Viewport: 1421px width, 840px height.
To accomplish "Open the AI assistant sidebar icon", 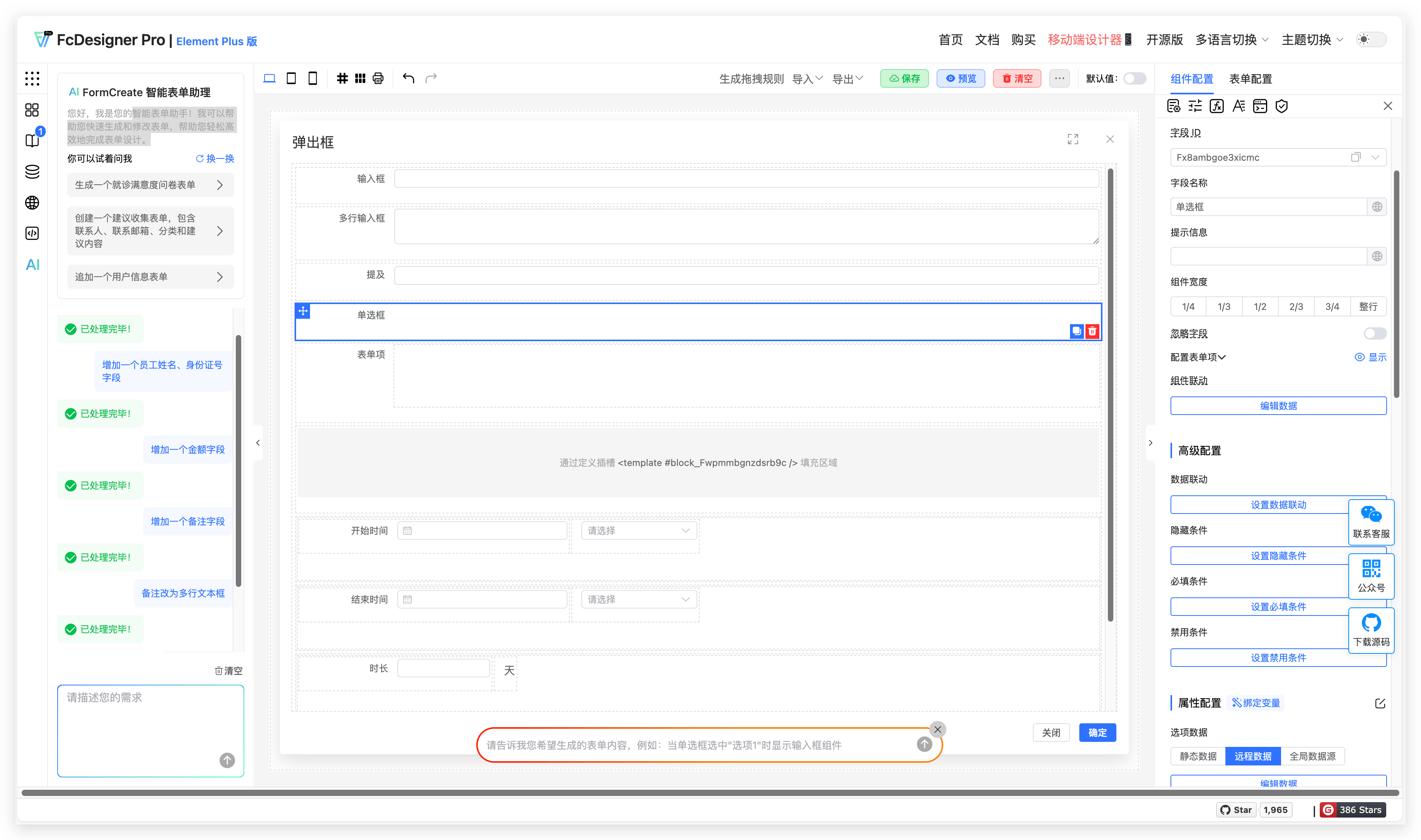I will click(x=32, y=264).
